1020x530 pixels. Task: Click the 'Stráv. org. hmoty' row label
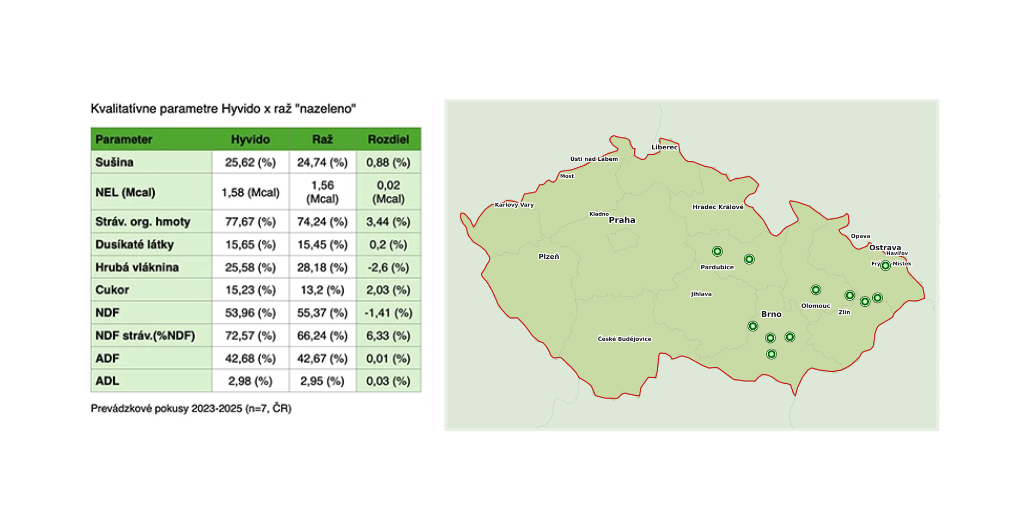tap(143, 222)
